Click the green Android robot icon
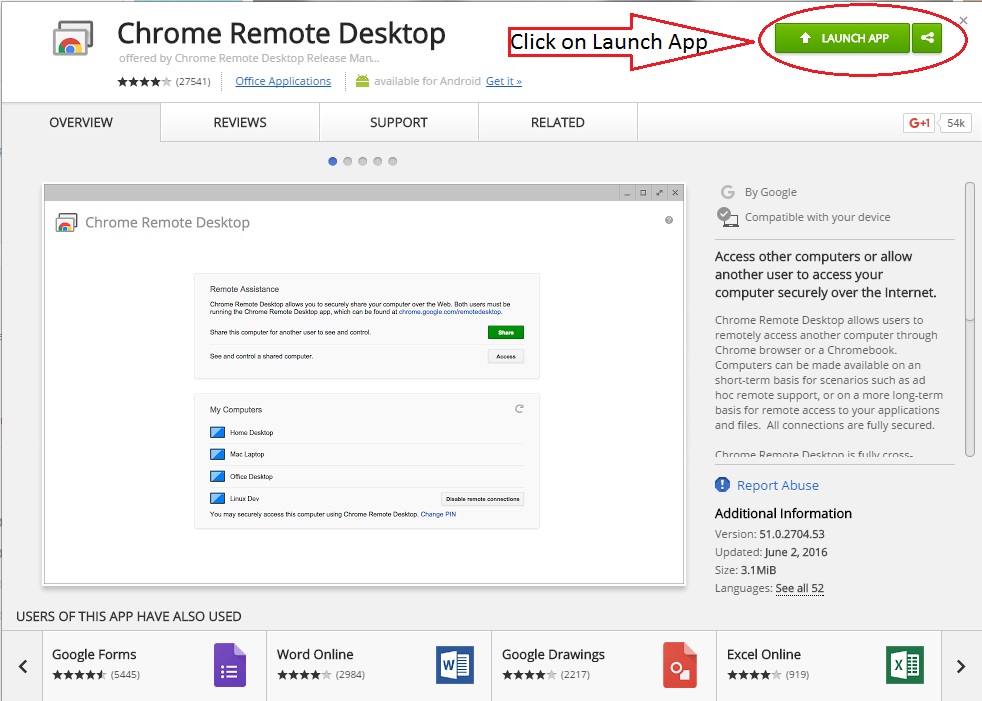Image resolution: width=982 pixels, height=701 pixels. click(362, 81)
